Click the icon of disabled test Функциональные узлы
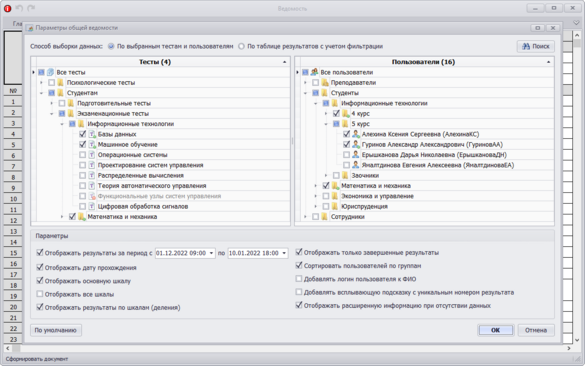This screenshot has width=585, height=366. tap(92, 196)
